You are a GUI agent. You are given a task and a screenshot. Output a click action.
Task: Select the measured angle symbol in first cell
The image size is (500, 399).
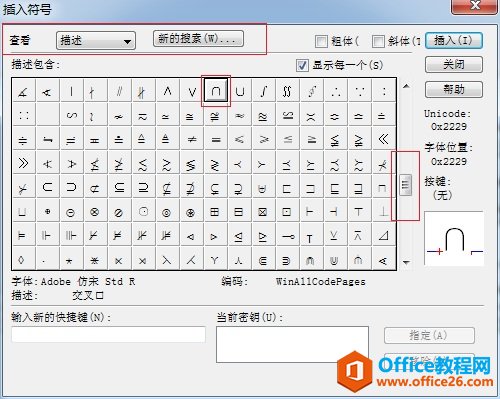[23, 90]
